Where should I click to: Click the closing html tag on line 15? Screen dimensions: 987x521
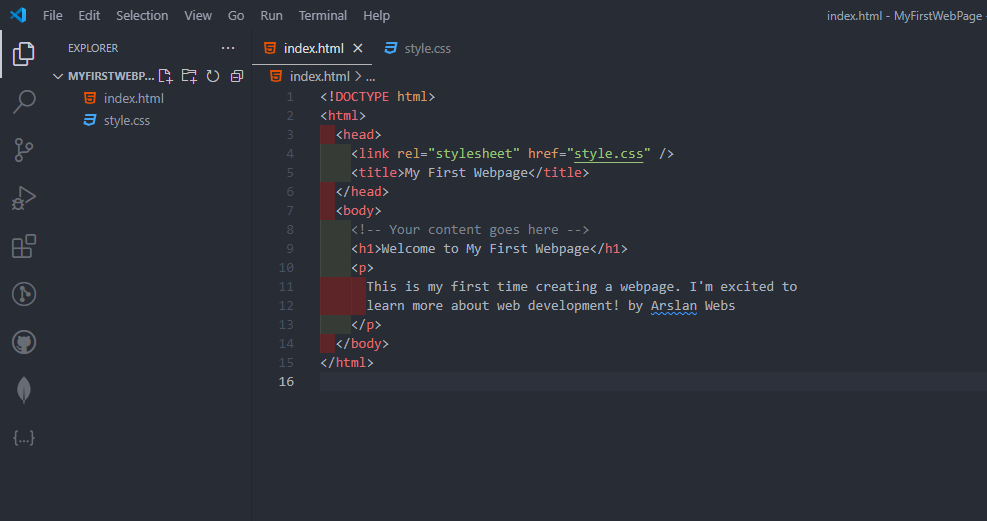347,362
